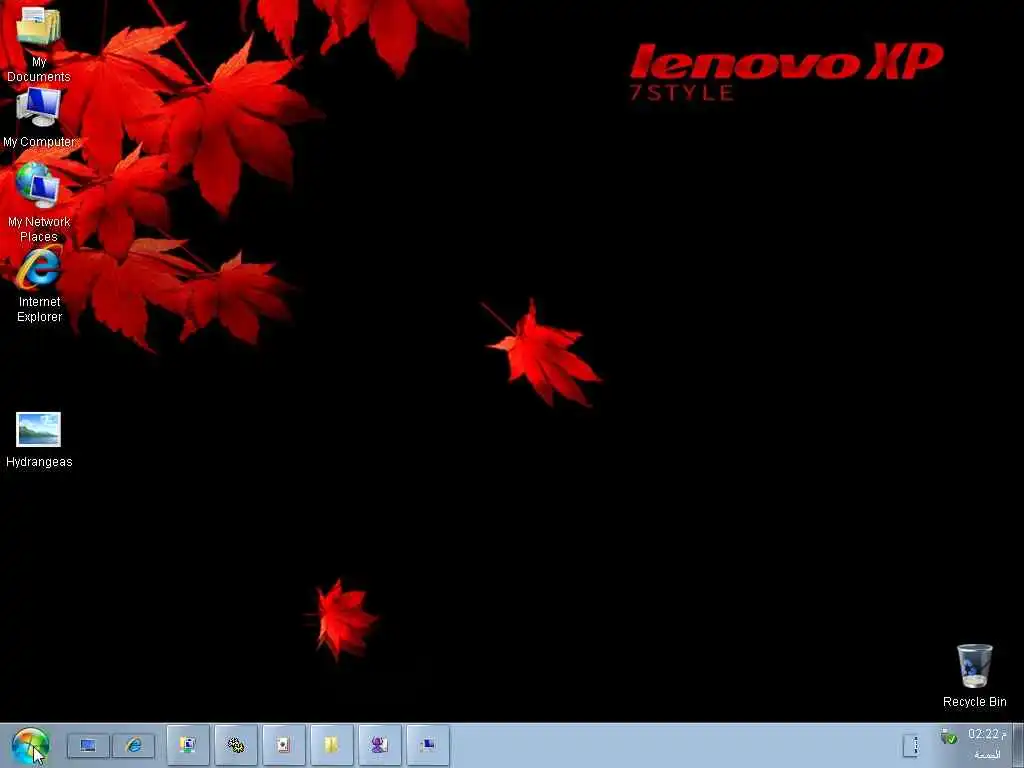Launch Internet Explorer from the desktop
The width and height of the screenshot is (1024, 768).
[x=39, y=285]
